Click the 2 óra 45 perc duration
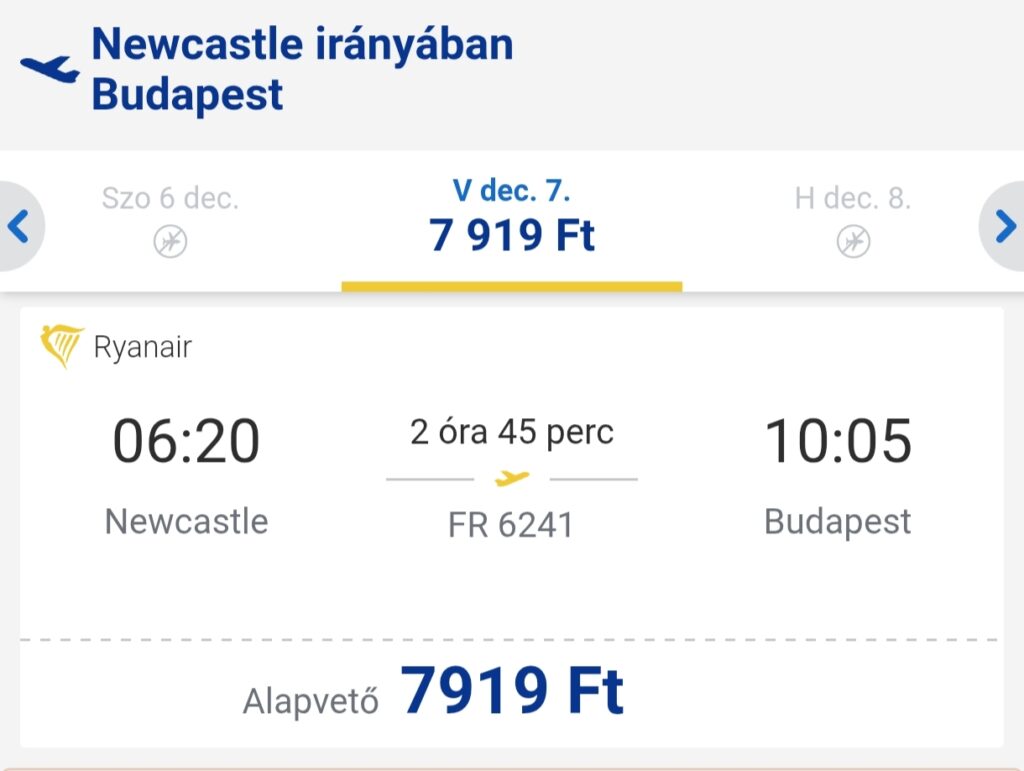The width and height of the screenshot is (1024, 771). click(x=512, y=432)
